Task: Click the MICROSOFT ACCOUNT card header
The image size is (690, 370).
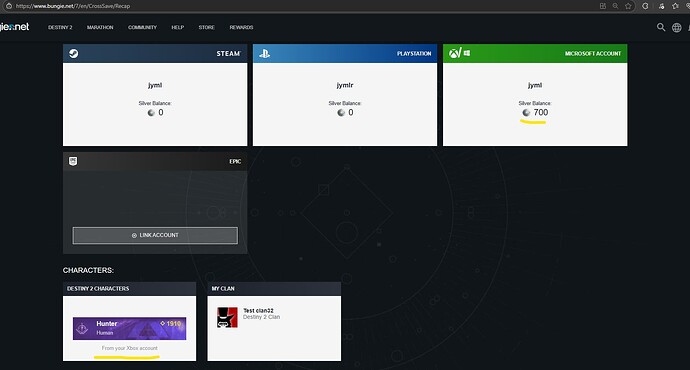Action: [535, 53]
